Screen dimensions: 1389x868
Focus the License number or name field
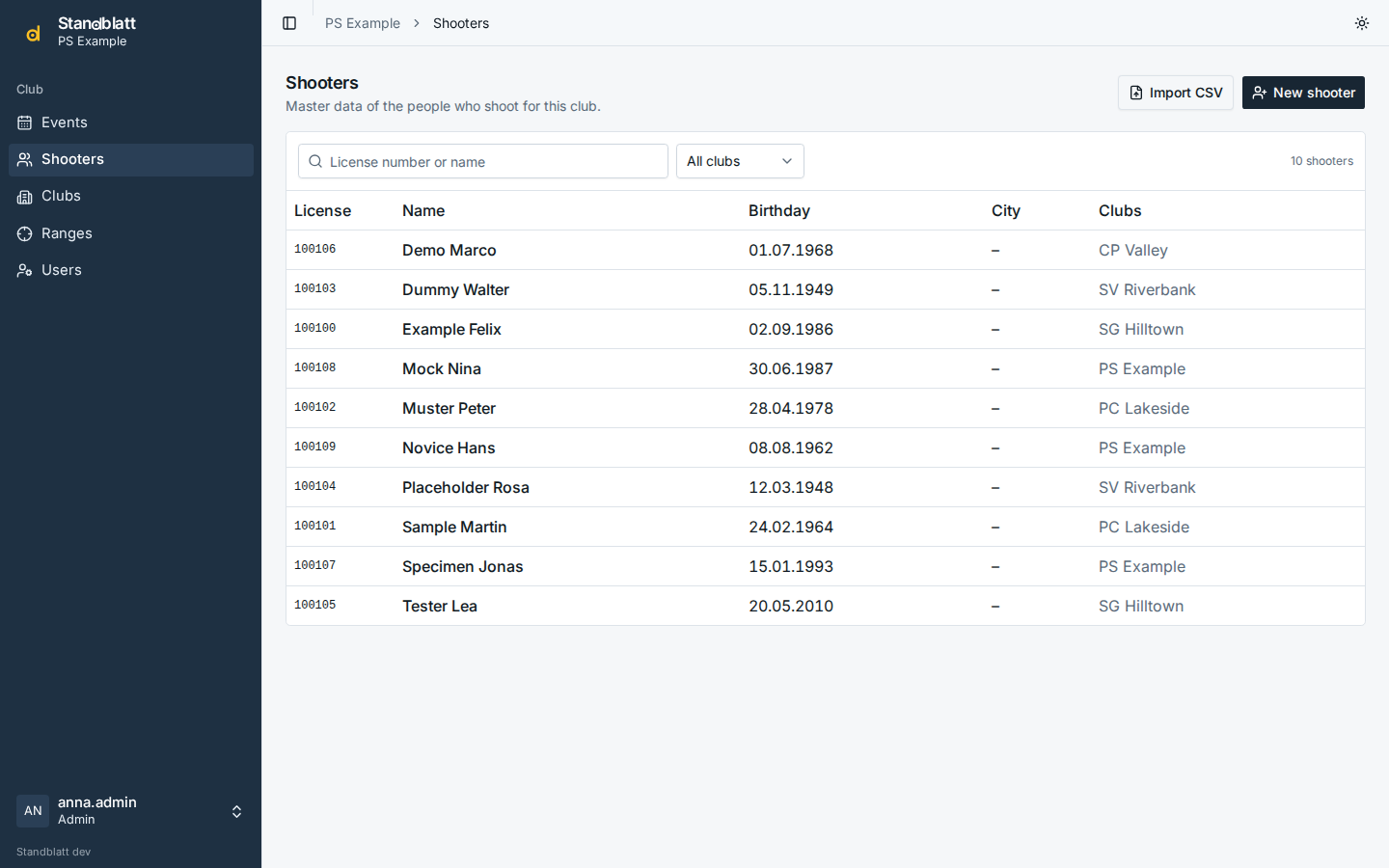[483, 161]
